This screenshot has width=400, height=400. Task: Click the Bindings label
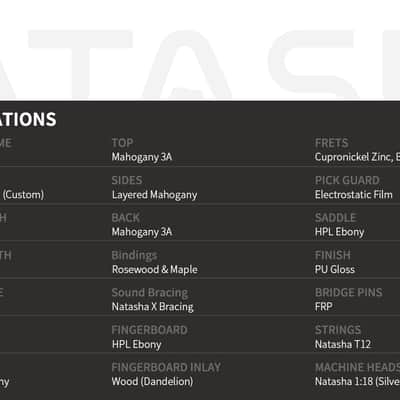[134, 255]
